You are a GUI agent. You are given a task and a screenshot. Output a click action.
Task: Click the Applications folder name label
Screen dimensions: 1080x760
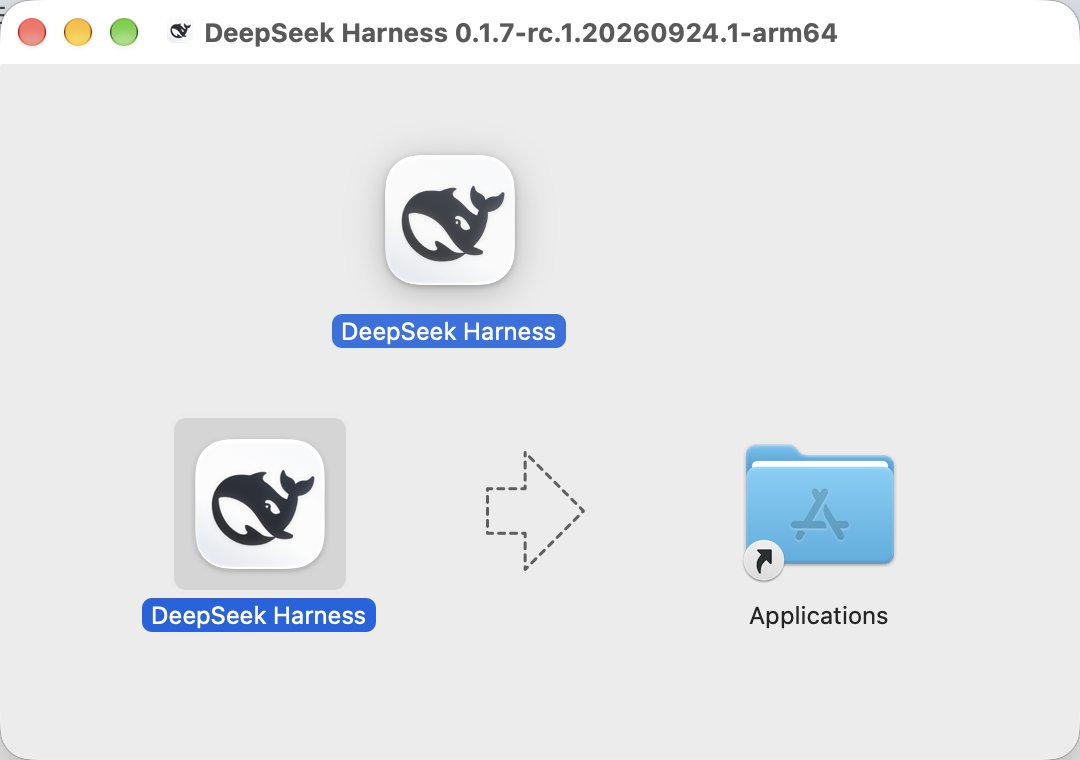[x=818, y=615]
